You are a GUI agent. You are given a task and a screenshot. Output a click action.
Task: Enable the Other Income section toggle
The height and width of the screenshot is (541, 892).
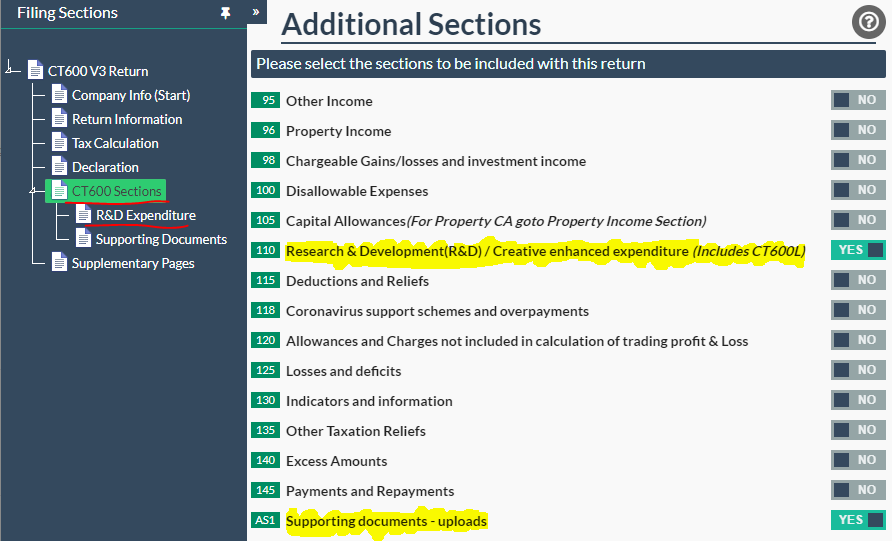tap(858, 100)
